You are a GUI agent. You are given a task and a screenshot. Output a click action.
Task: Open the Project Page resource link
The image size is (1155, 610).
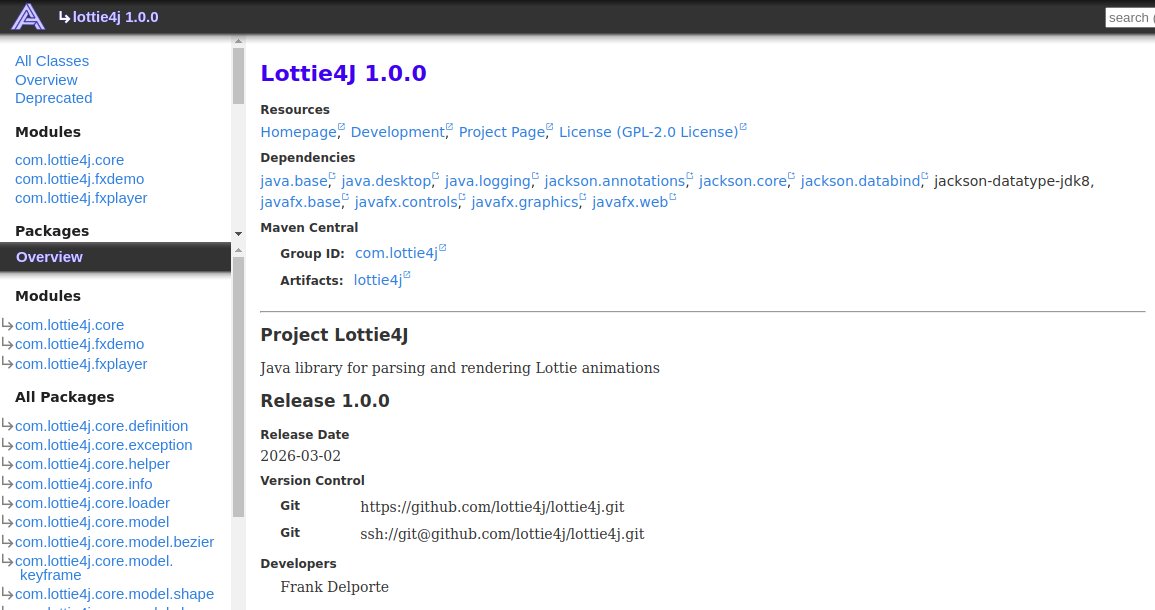(502, 132)
